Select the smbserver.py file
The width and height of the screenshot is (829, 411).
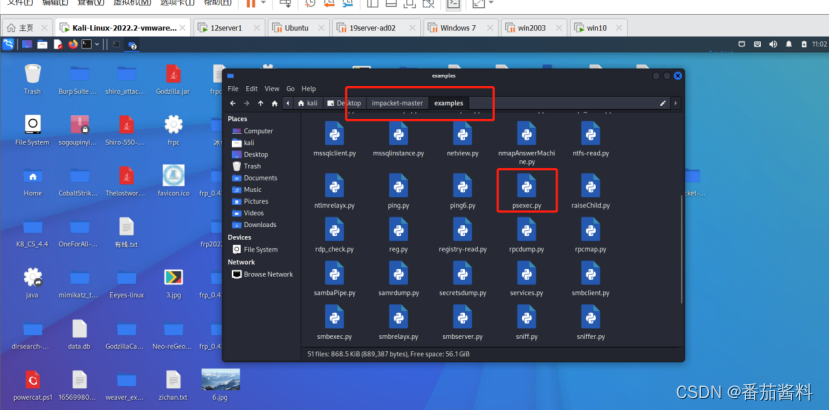(x=462, y=323)
